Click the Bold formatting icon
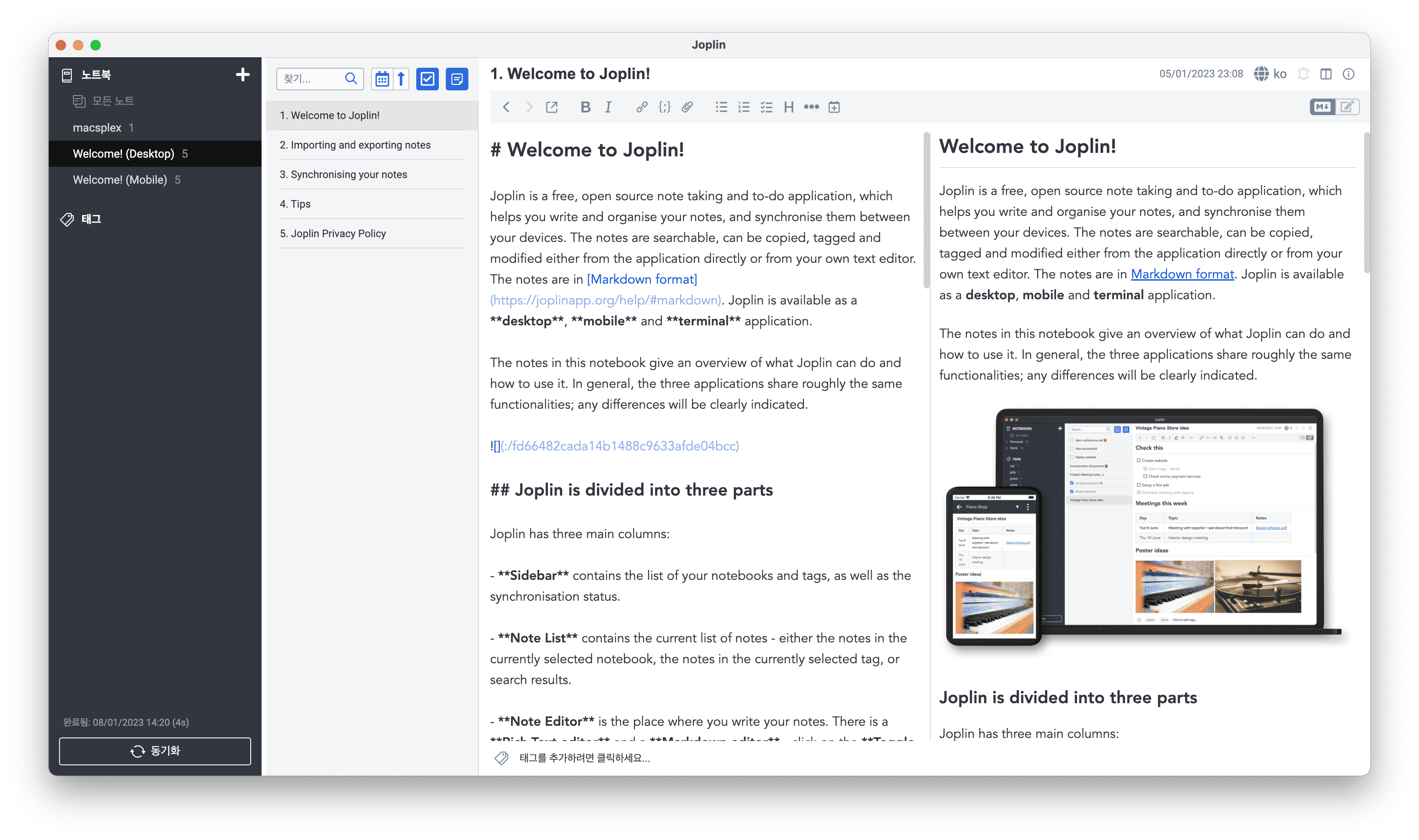Image resolution: width=1419 pixels, height=840 pixels. pyautogui.click(x=586, y=107)
